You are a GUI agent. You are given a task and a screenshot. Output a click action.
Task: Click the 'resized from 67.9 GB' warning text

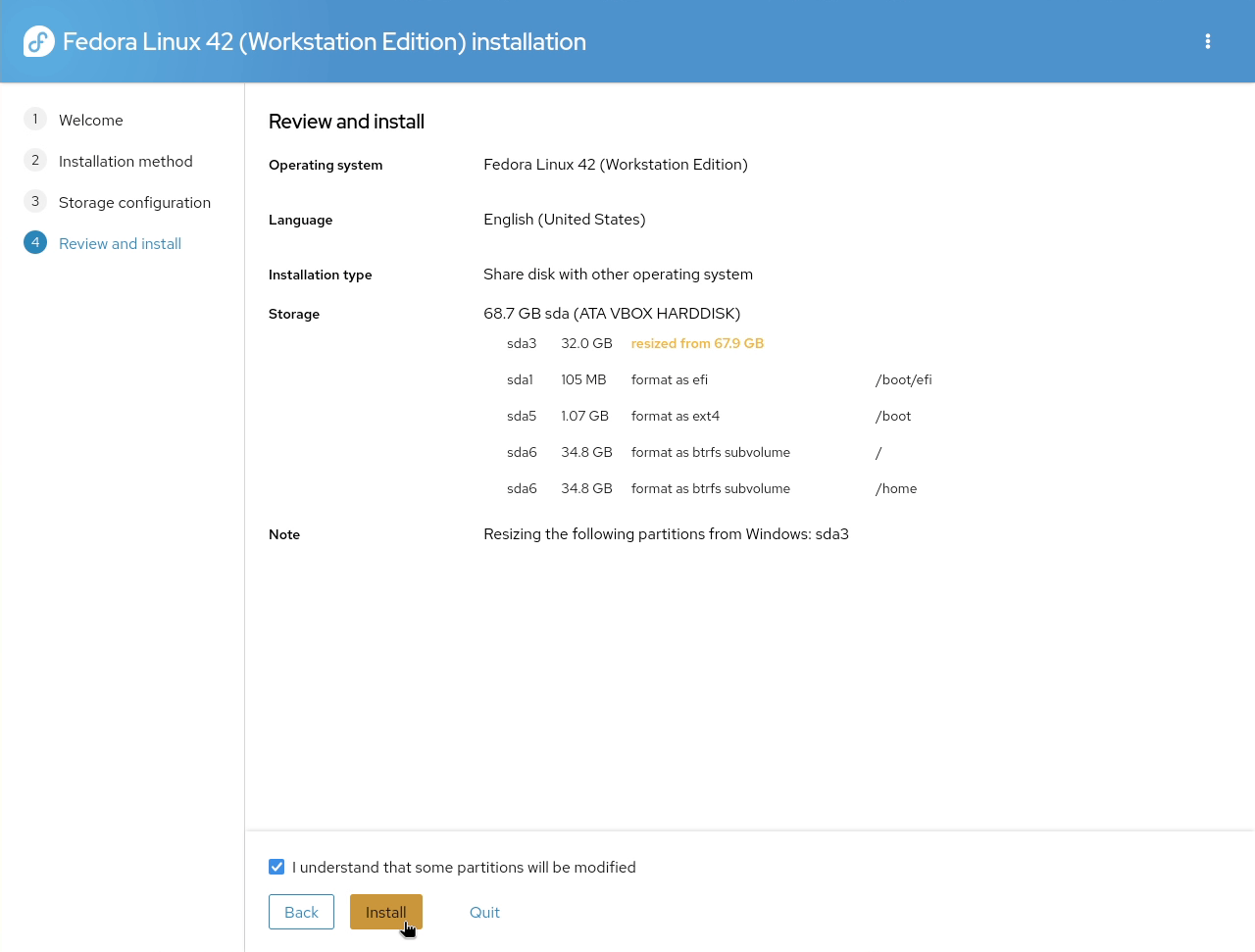(x=697, y=343)
